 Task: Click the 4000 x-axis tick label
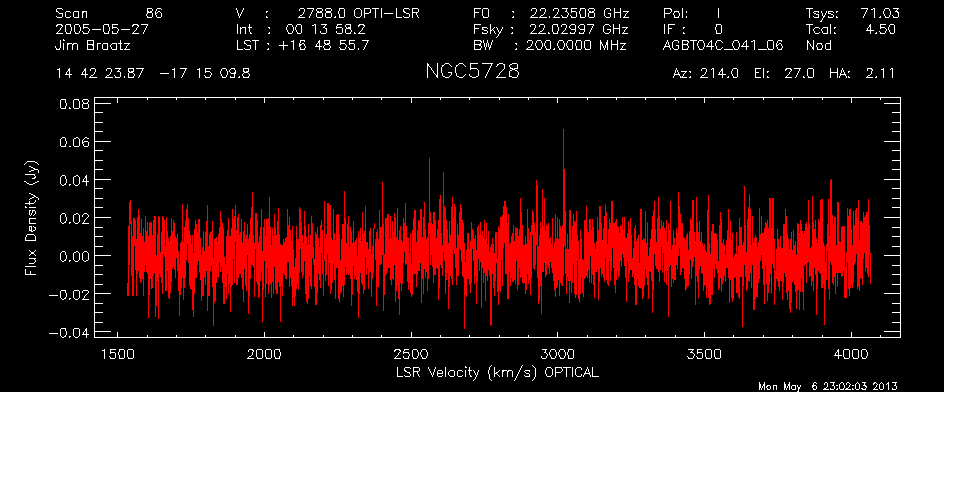[x=851, y=354]
